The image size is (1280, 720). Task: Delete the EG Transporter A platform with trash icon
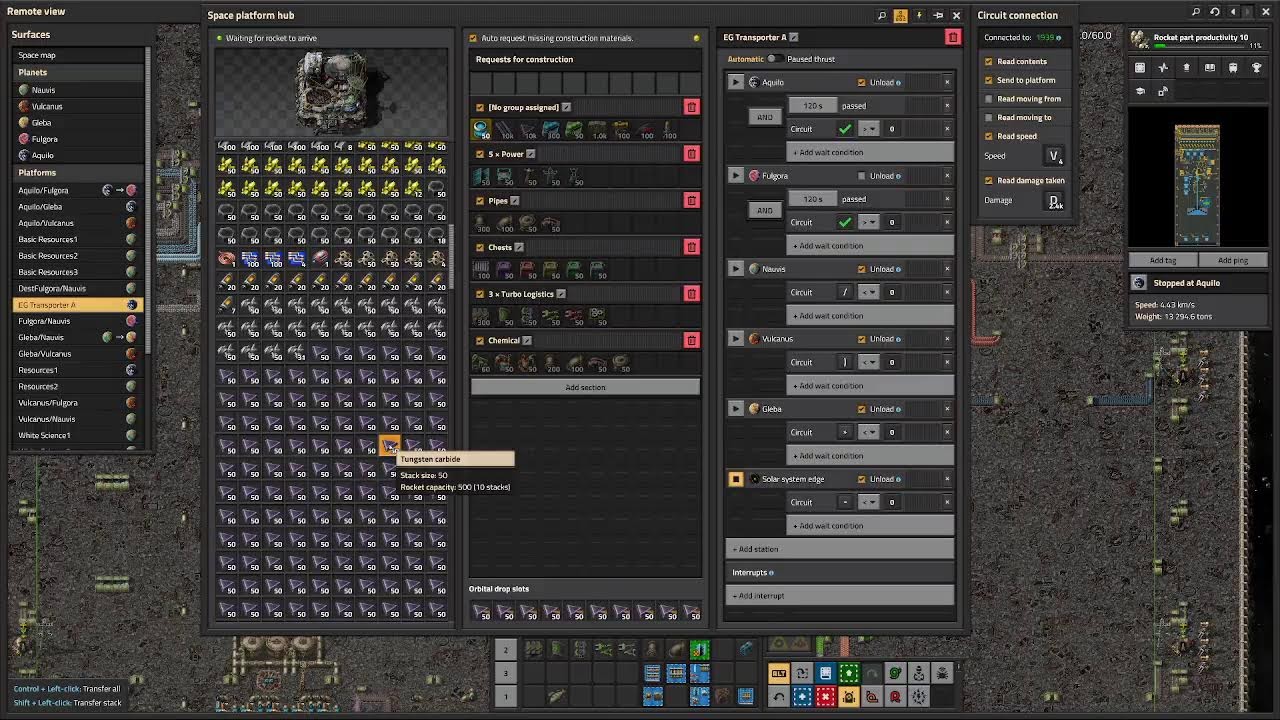click(x=952, y=37)
